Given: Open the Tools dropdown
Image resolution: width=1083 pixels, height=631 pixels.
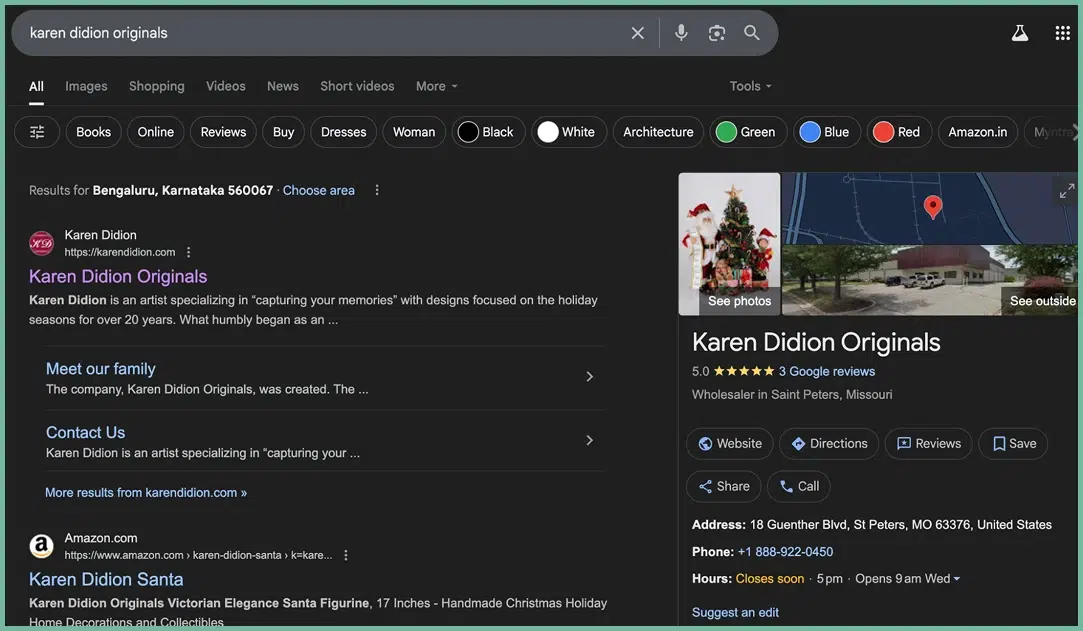Looking at the screenshot, I should [750, 86].
